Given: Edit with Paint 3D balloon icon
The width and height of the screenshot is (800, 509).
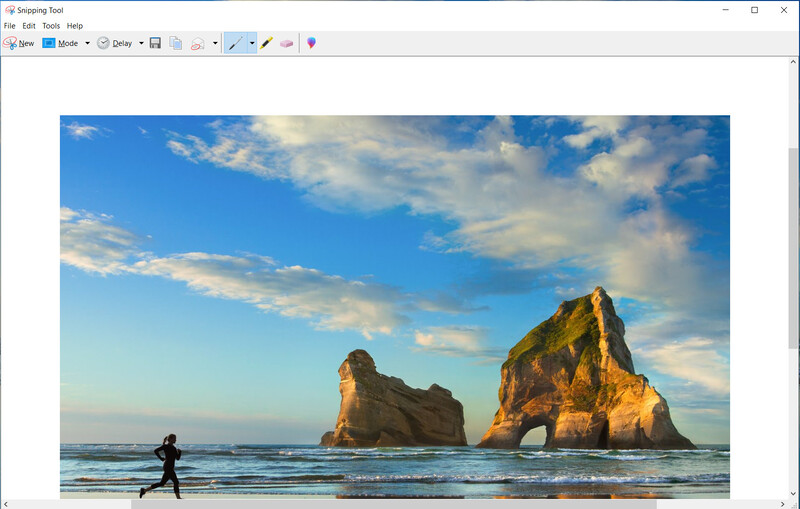Looking at the screenshot, I should [x=311, y=43].
